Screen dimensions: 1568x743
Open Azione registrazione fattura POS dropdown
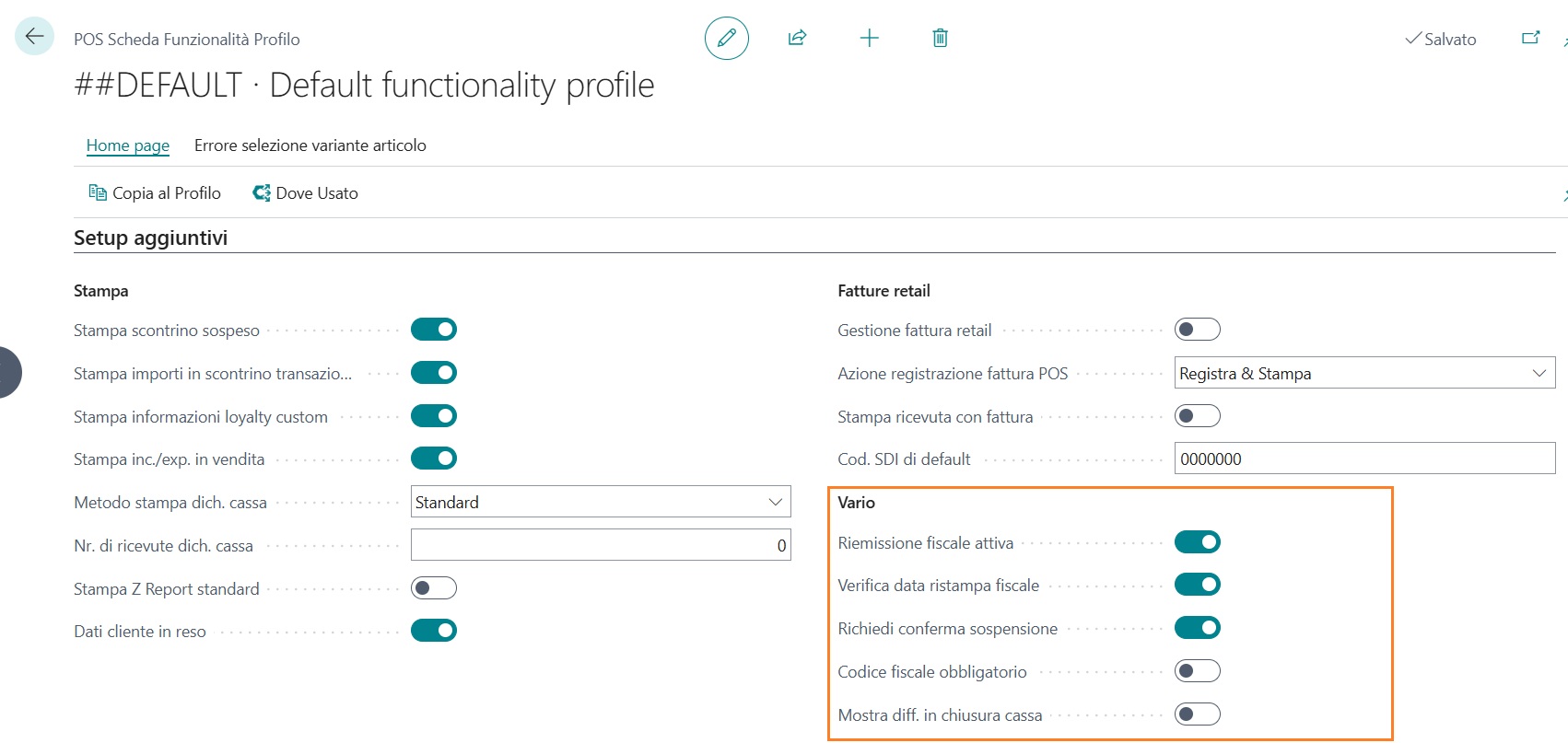1363,373
